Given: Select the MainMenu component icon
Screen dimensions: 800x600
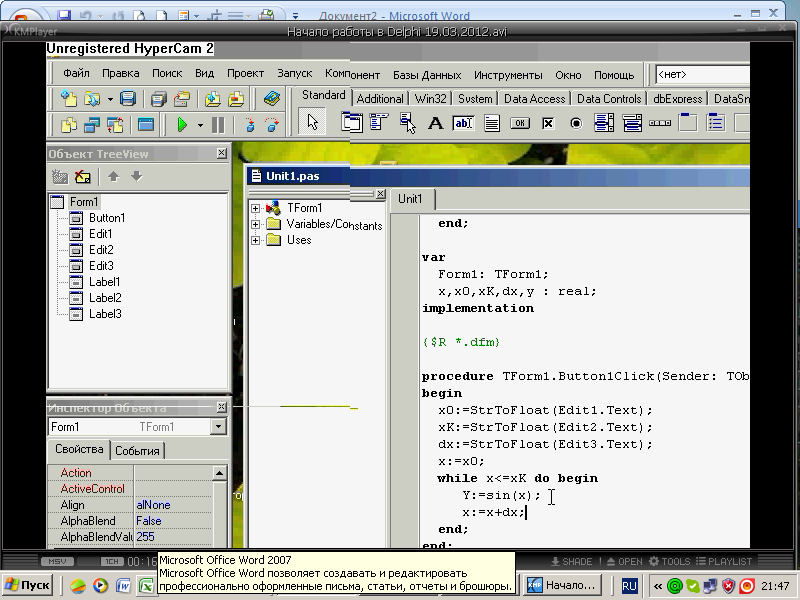Looking at the screenshot, I should click(x=379, y=123).
